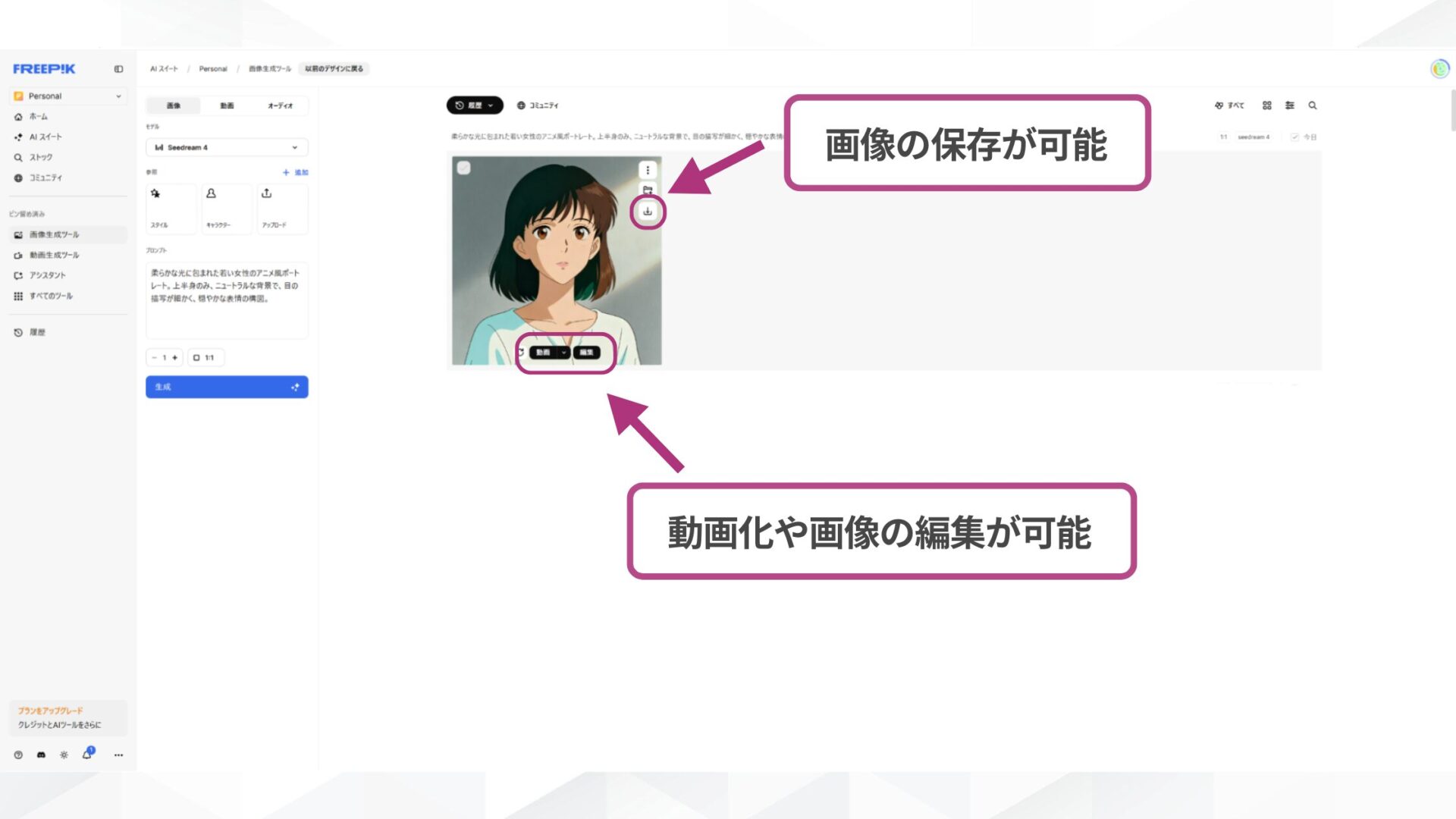Screen dimensions: 1456x819
Task: Toggle the 今日 filter checkbox
Action: [1293, 137]
